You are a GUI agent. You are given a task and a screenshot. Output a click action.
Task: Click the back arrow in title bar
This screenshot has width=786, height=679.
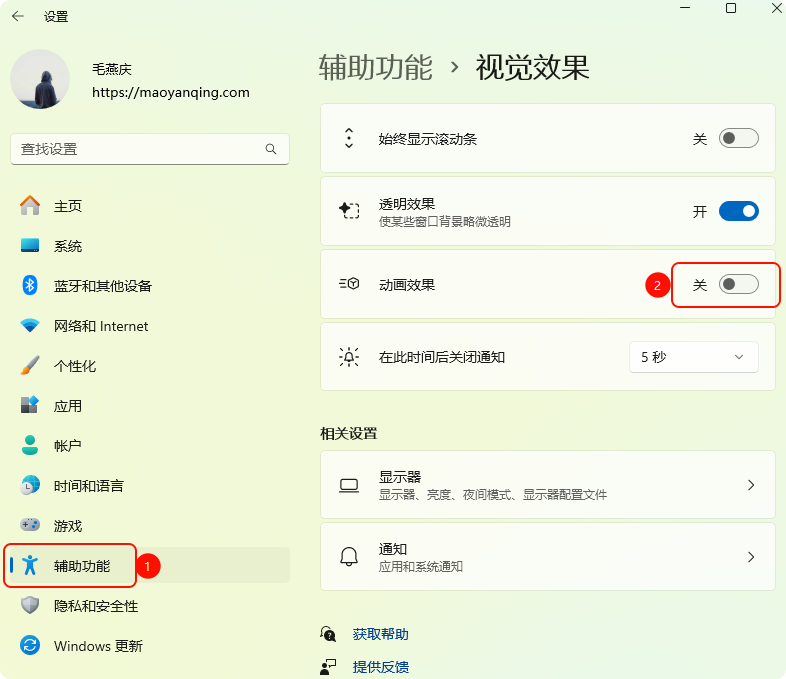point(18,17)
